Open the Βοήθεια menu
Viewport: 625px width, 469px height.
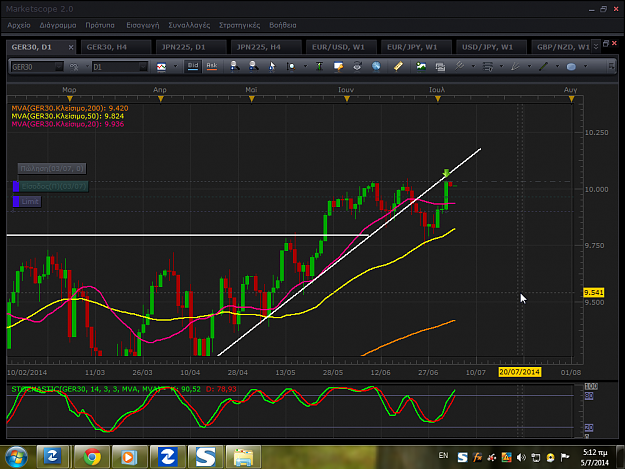click(x=283, y=25)
